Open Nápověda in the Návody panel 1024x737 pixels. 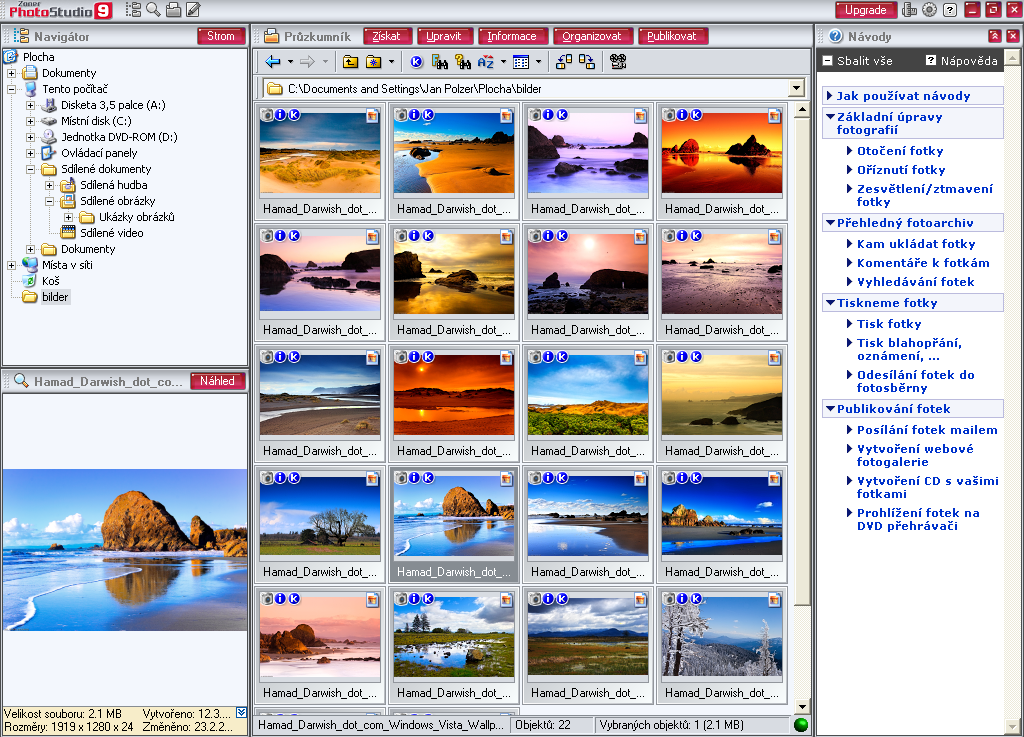tap(962, 61)
